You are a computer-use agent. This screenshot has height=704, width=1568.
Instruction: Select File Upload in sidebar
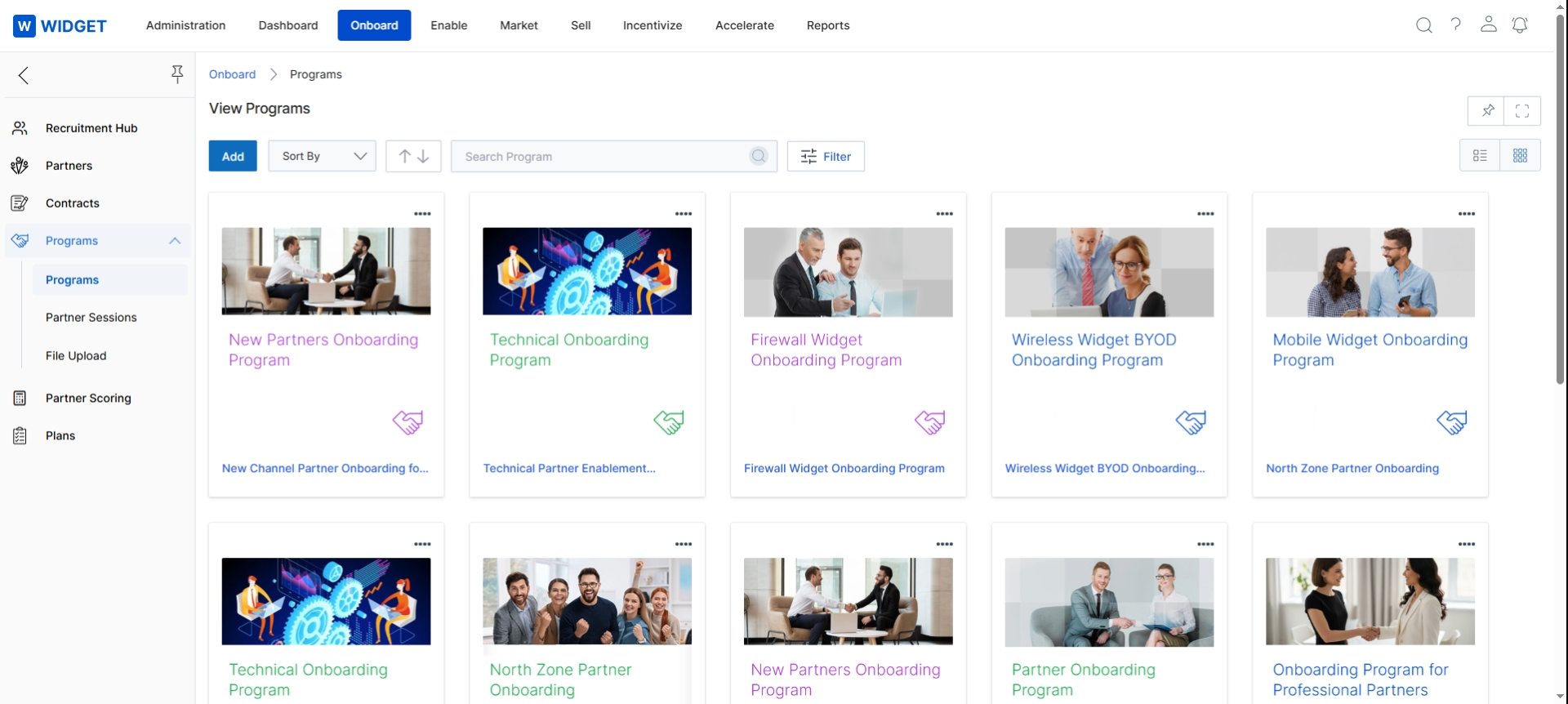coord(76,356)
